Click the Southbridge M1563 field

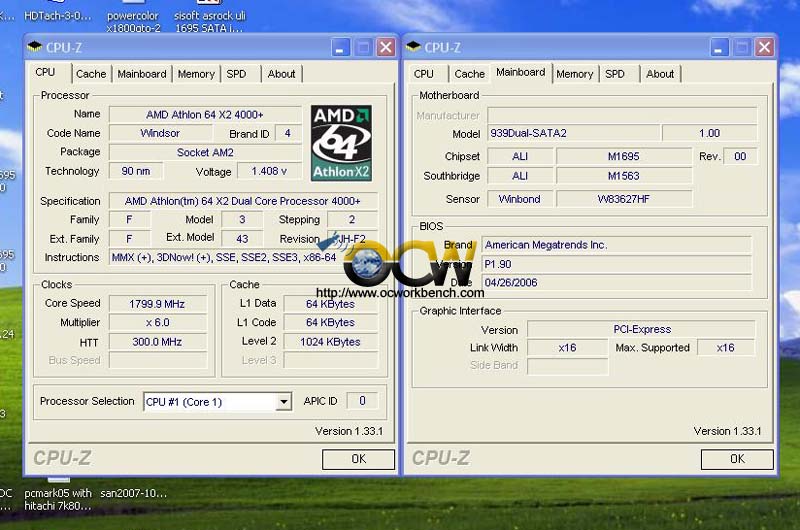[x=623, y=176]
